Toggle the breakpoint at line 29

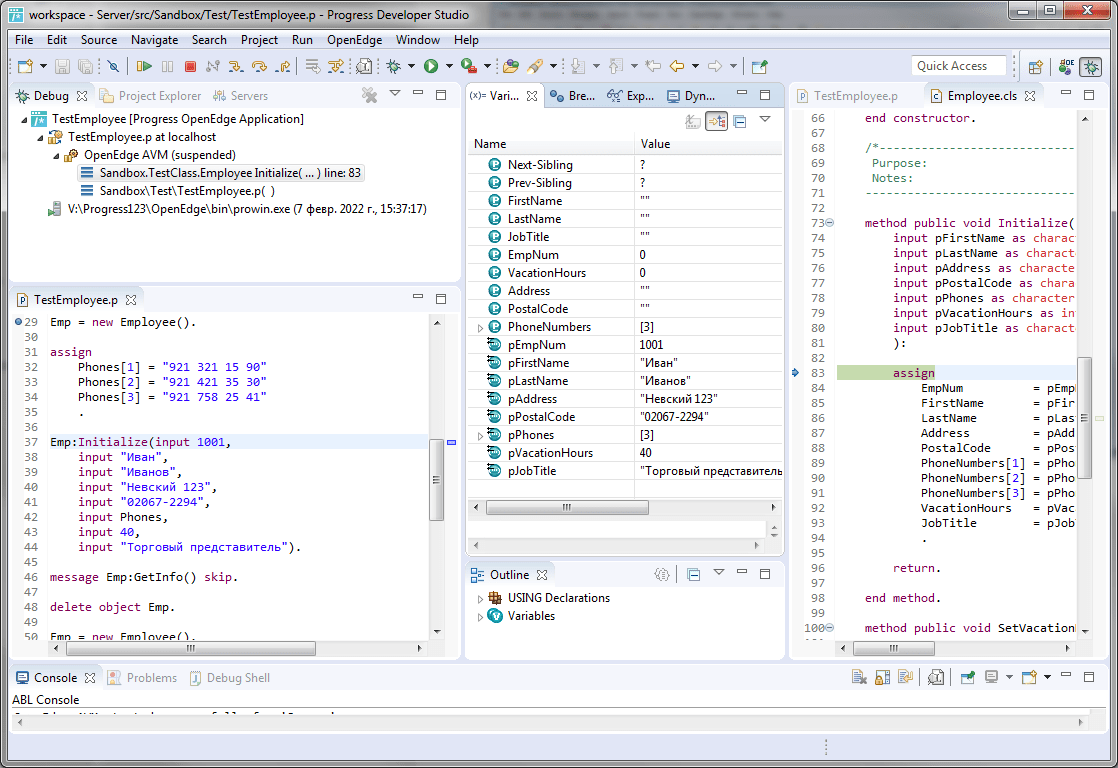click(x=19, y=322)
